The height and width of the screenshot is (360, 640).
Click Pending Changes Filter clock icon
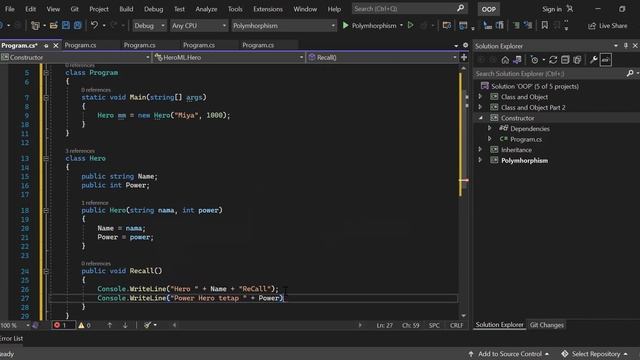pyautogui.click(x=534, y=60)
